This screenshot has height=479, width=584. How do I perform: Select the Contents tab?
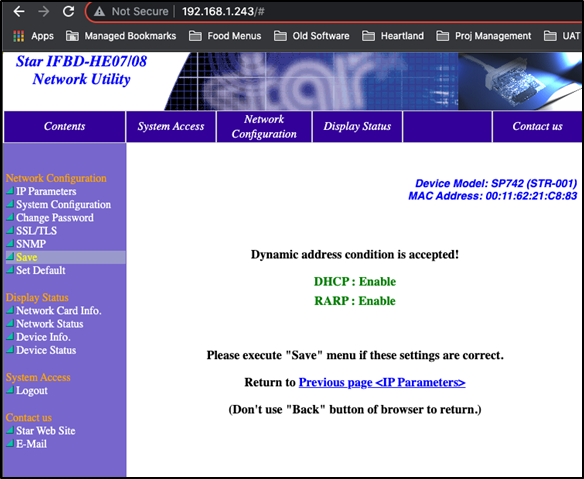point(64,126)
